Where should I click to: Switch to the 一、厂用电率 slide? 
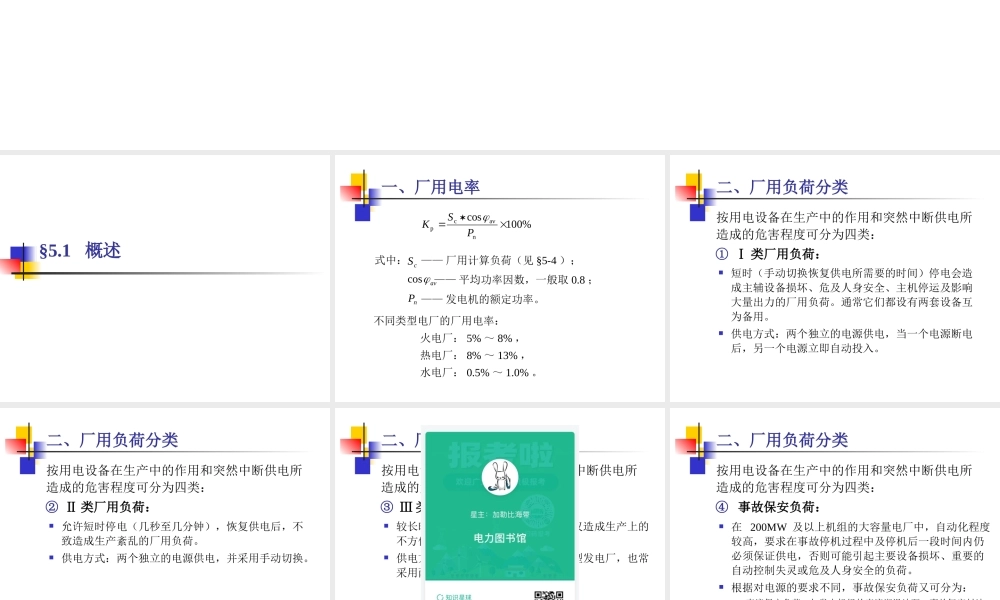430,187
